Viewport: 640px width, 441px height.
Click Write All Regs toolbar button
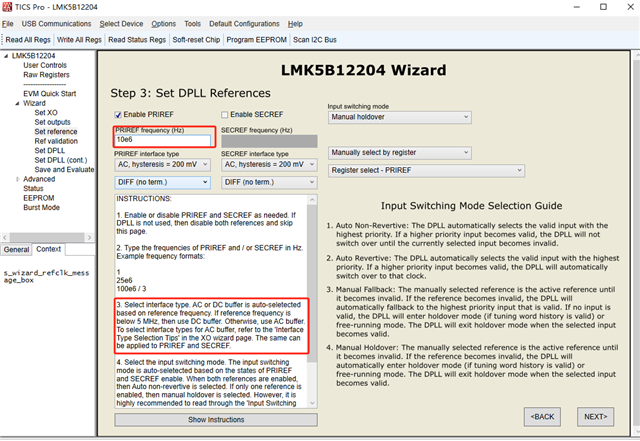tap(79, 40)
